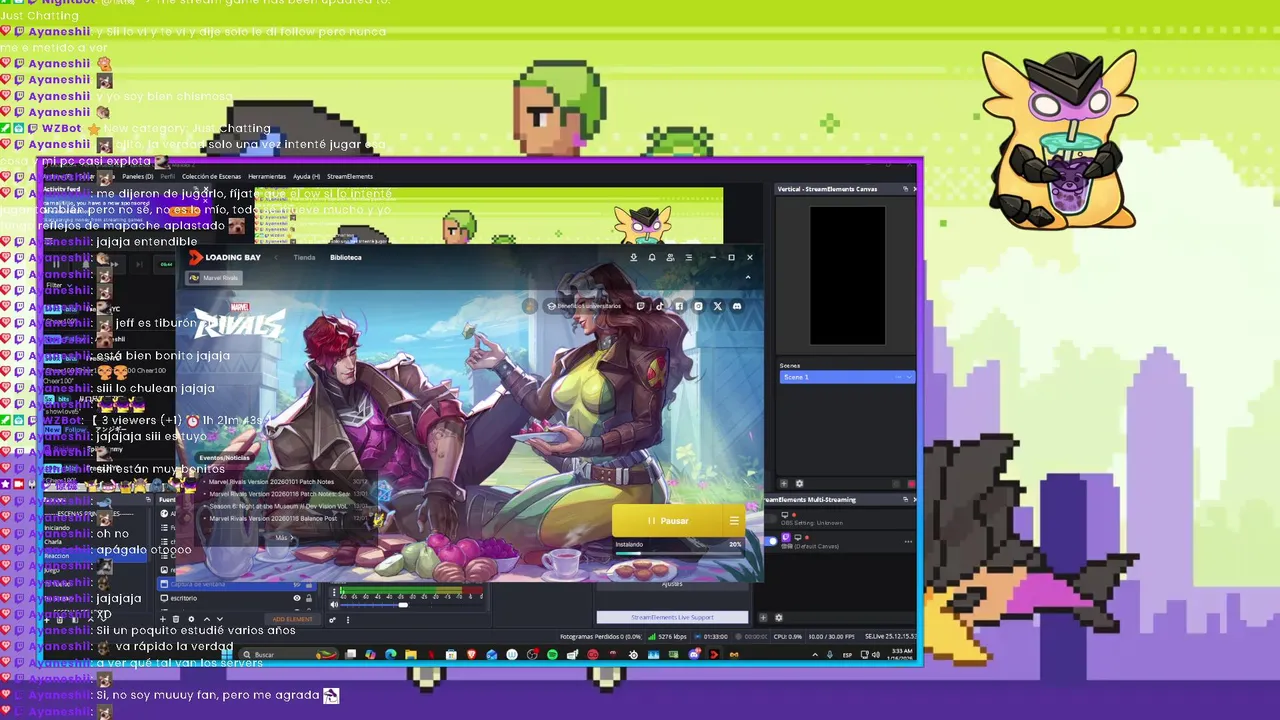This screenshot has width=1280, height=720.
Task: Undock the Vertical StreamElements Canvas panel
Action: point(906,189)
